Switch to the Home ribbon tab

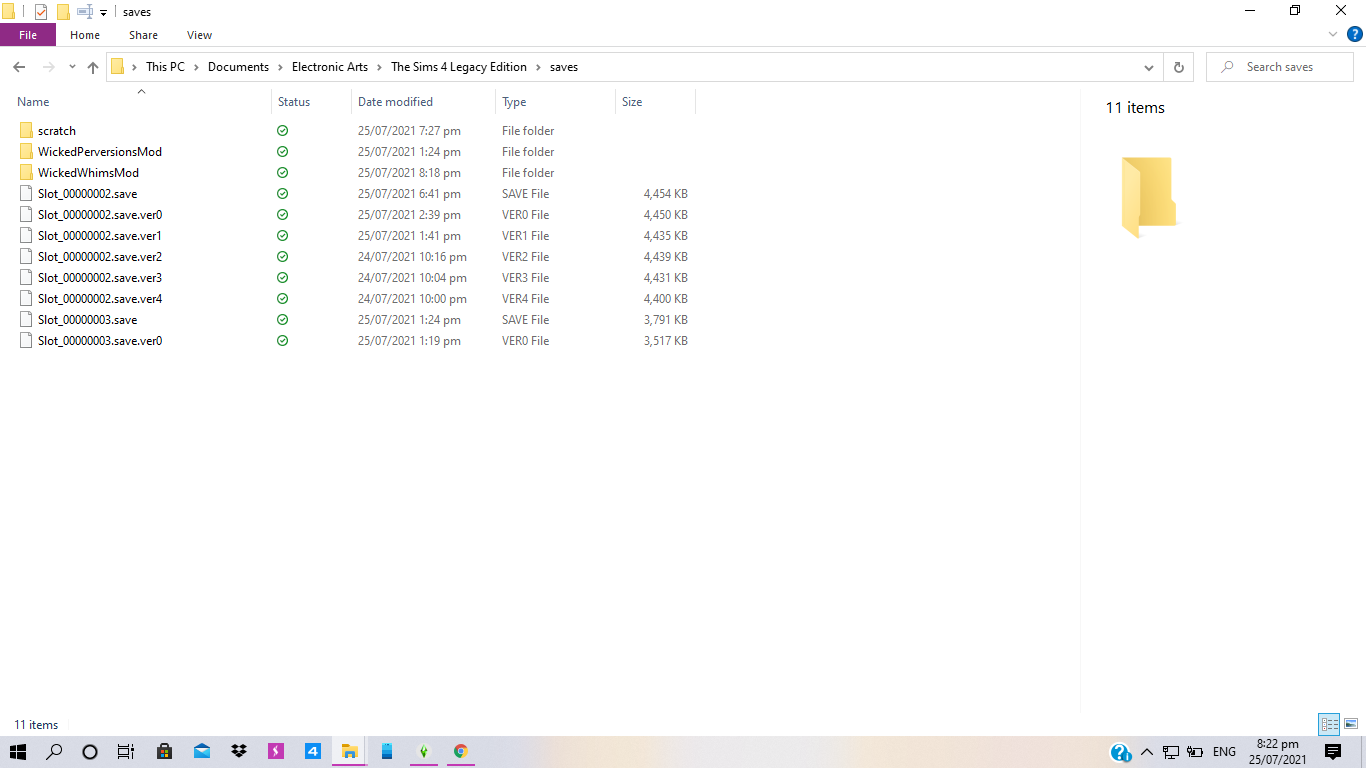click(85, 35)
